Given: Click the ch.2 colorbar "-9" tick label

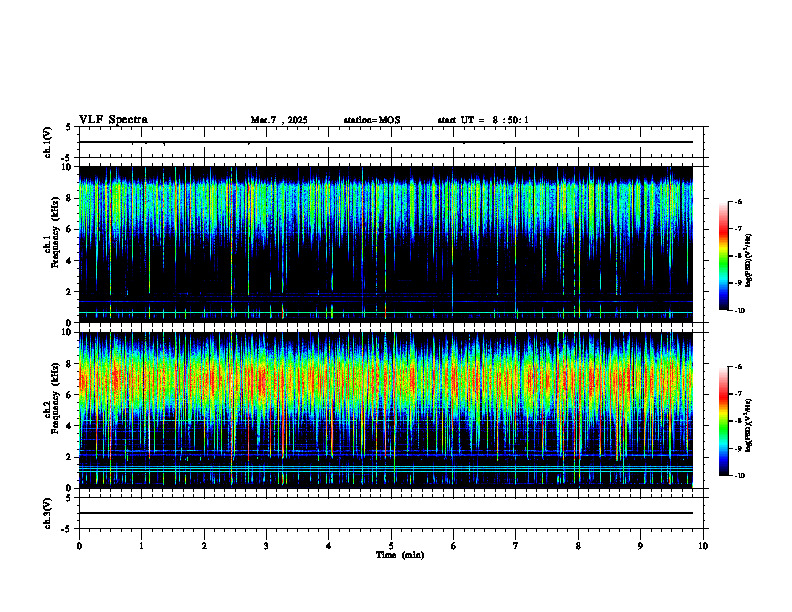Looking at the screenshot, I should pos(738,448).
